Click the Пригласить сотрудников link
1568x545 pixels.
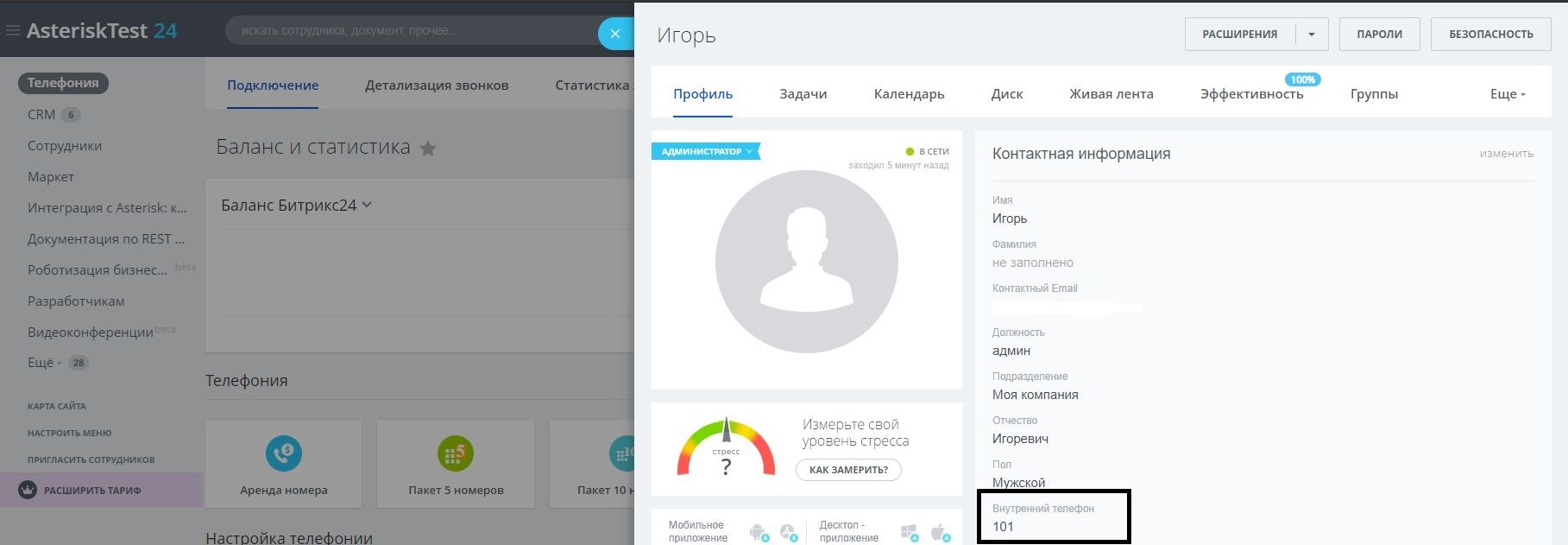pos(91,459)
